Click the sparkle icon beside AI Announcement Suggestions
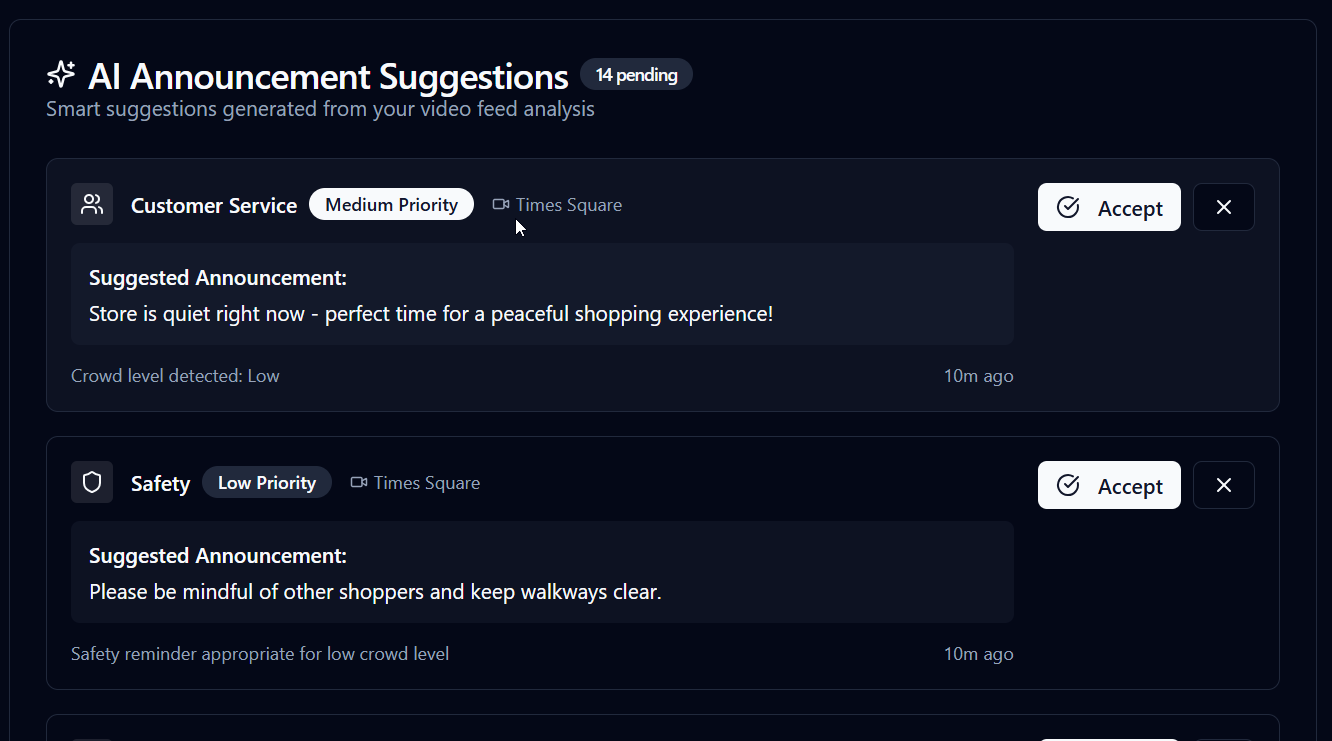This screenshot has width=1332, height=741. tap(61, 75)
